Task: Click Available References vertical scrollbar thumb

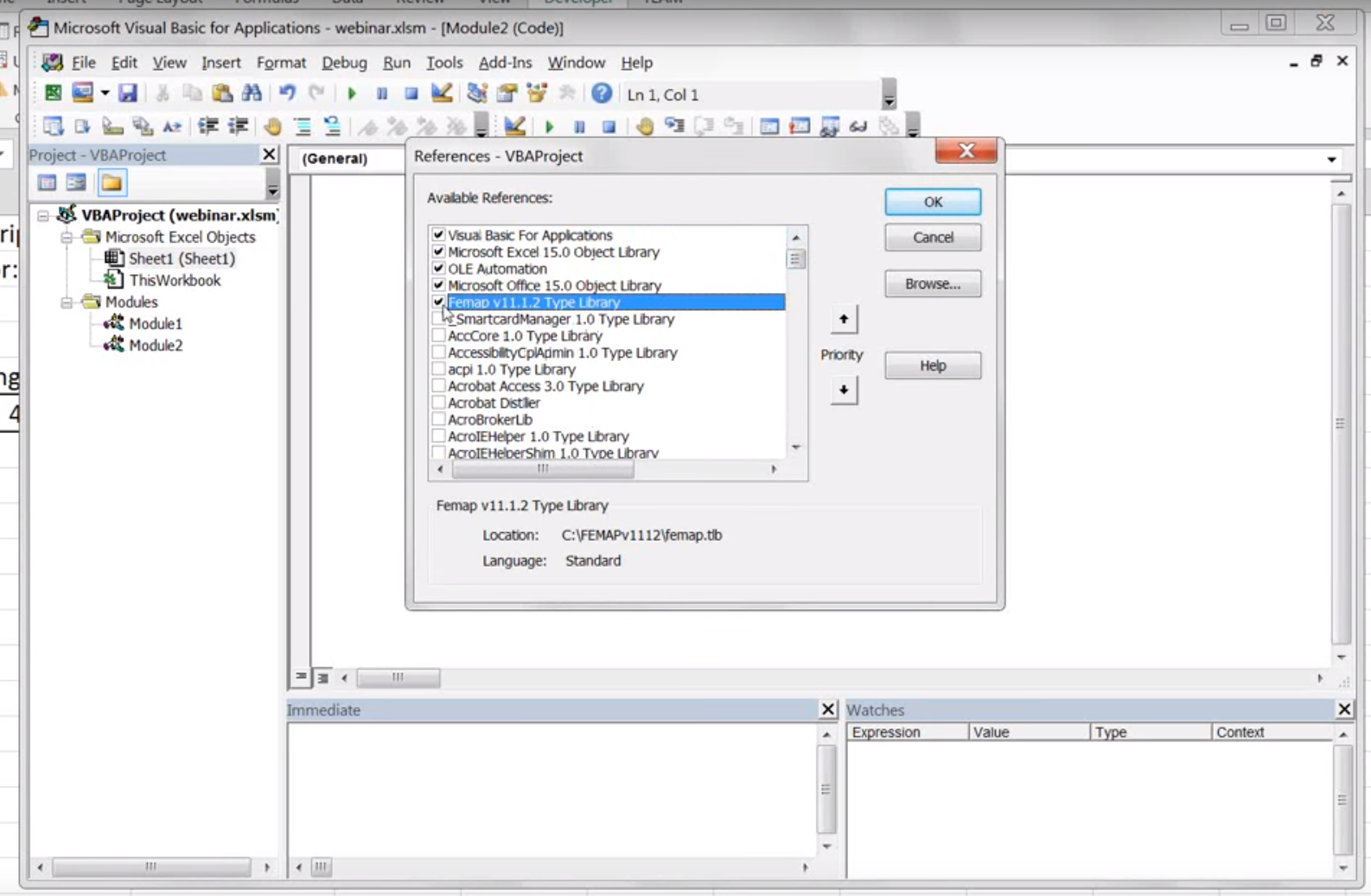Action: tap(795, 258)
